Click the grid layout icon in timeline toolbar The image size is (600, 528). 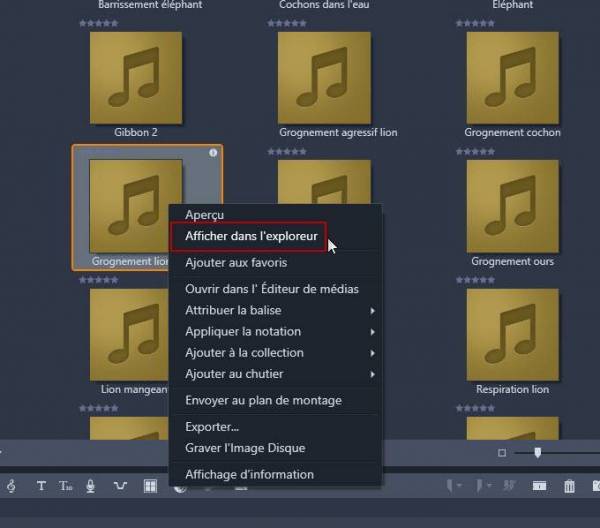click(150, 487)
